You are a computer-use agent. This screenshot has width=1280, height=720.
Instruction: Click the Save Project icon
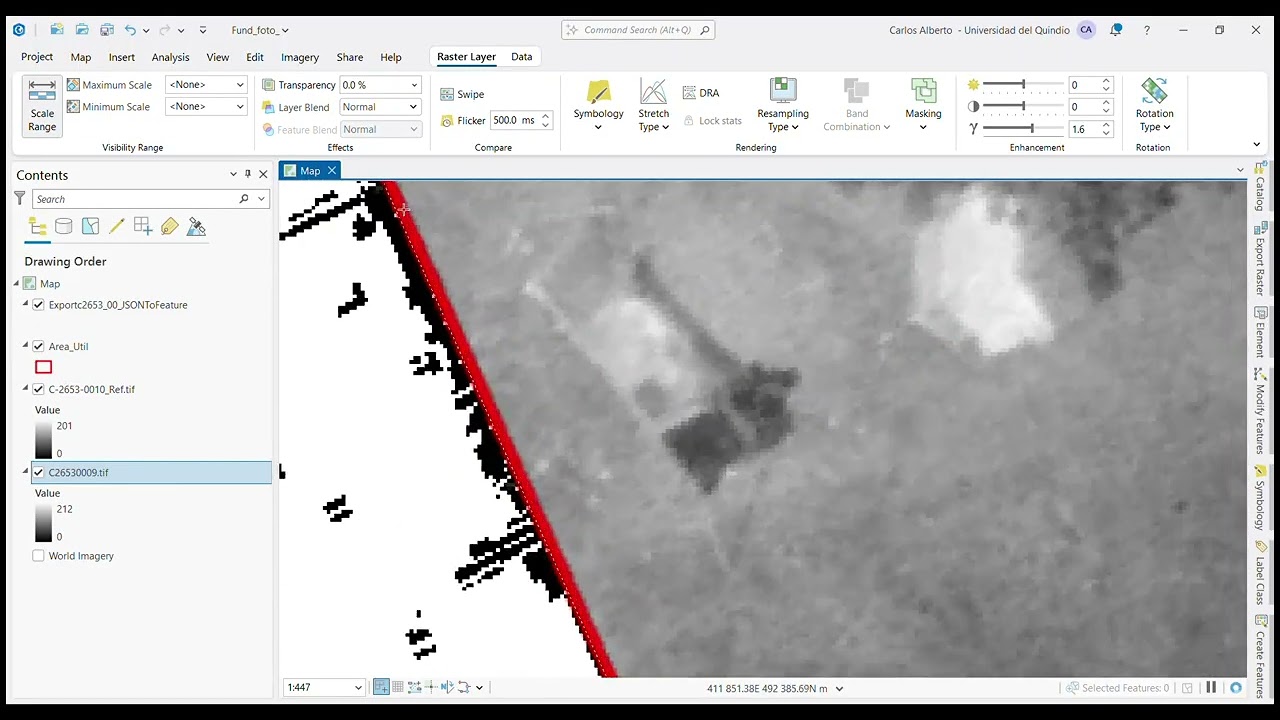pyautogui.click(x=106, y=30)
